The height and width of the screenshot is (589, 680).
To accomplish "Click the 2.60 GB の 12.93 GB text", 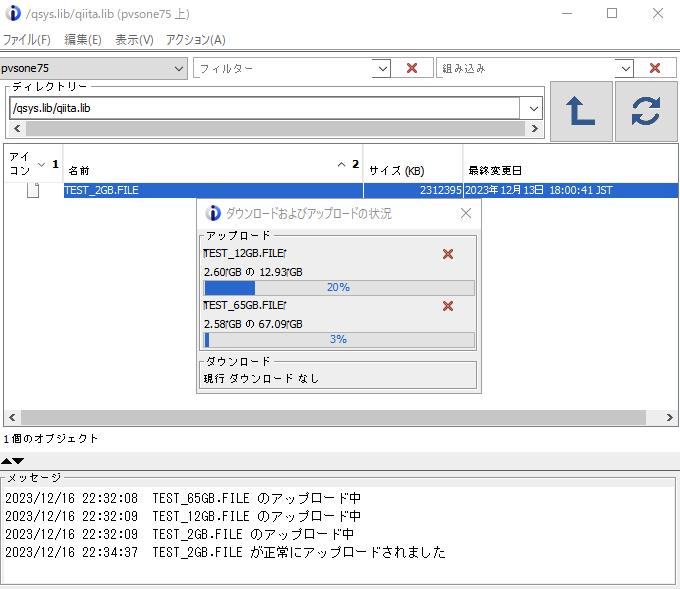I will 253,272.
